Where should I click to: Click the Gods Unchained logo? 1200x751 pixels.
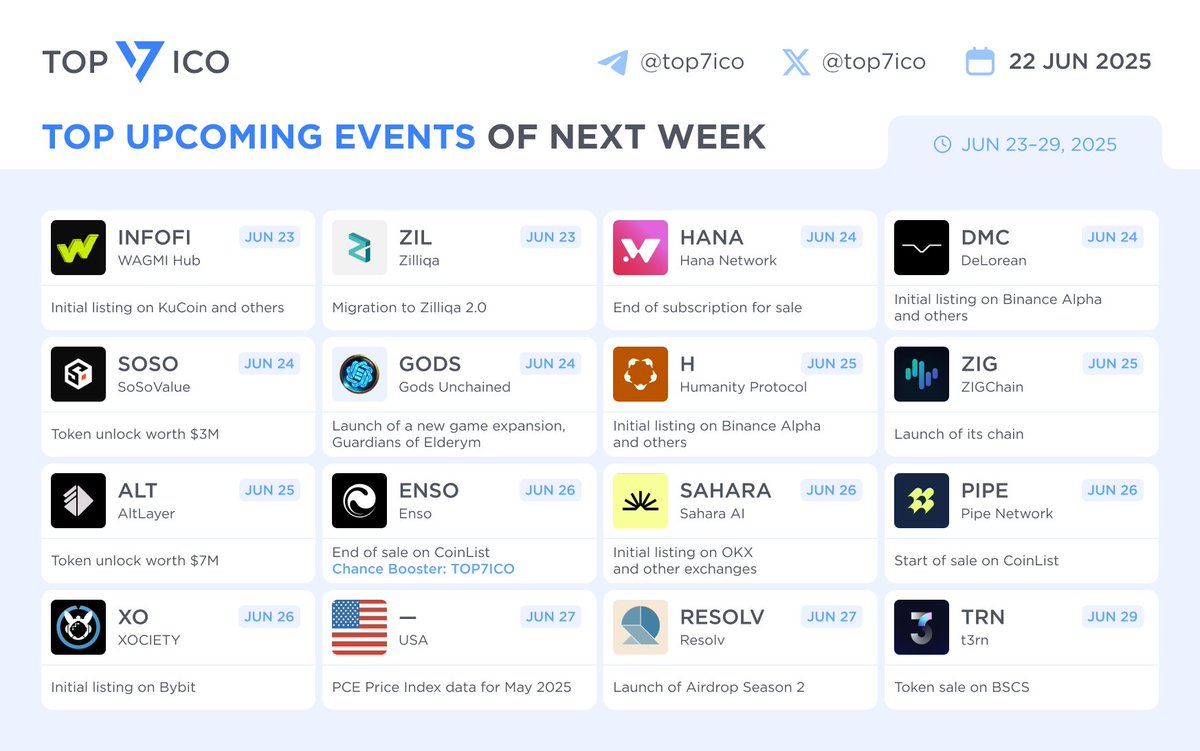[x=359, y=374]
